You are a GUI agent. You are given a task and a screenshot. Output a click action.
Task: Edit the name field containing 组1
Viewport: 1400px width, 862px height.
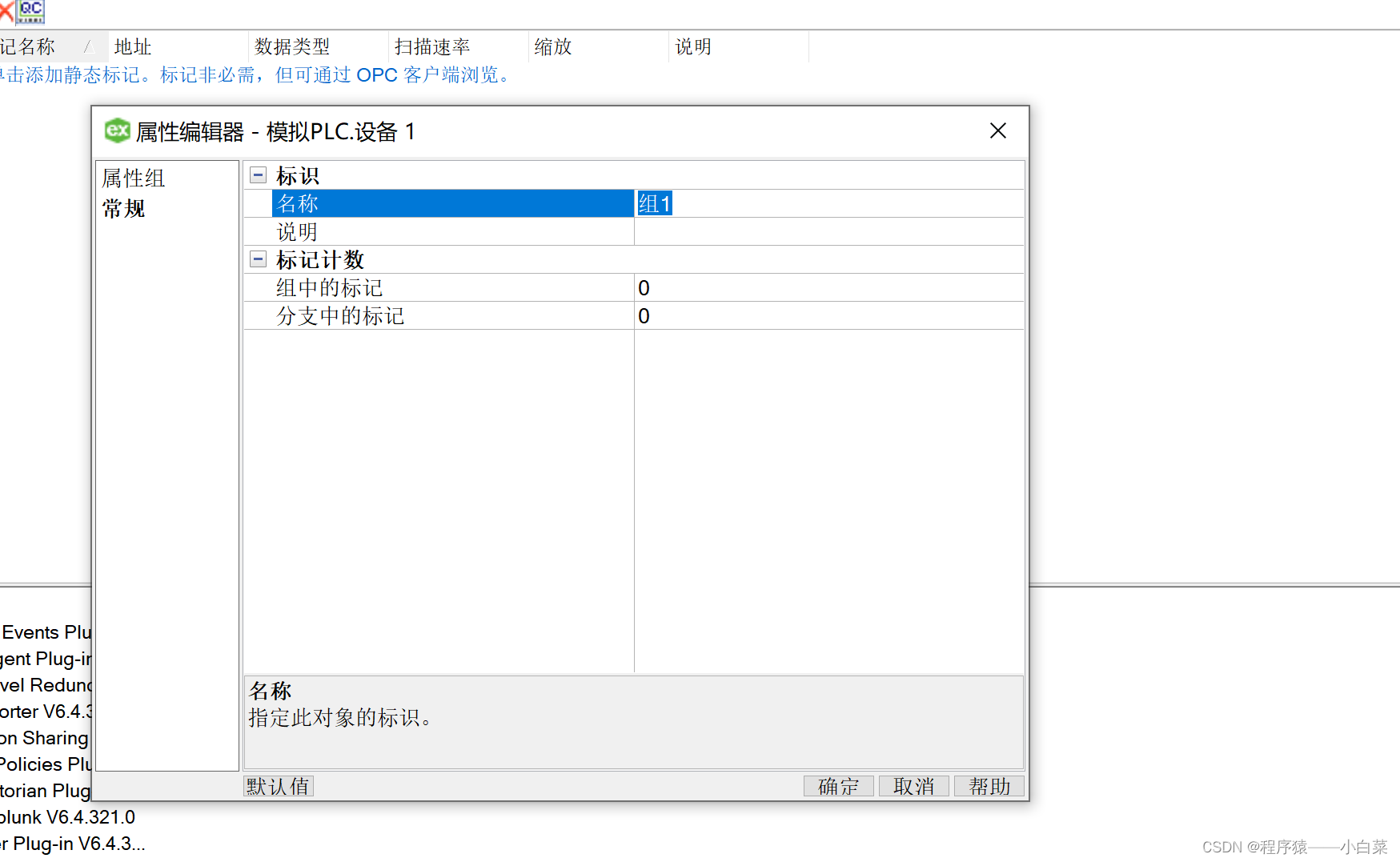pos(829,203)
